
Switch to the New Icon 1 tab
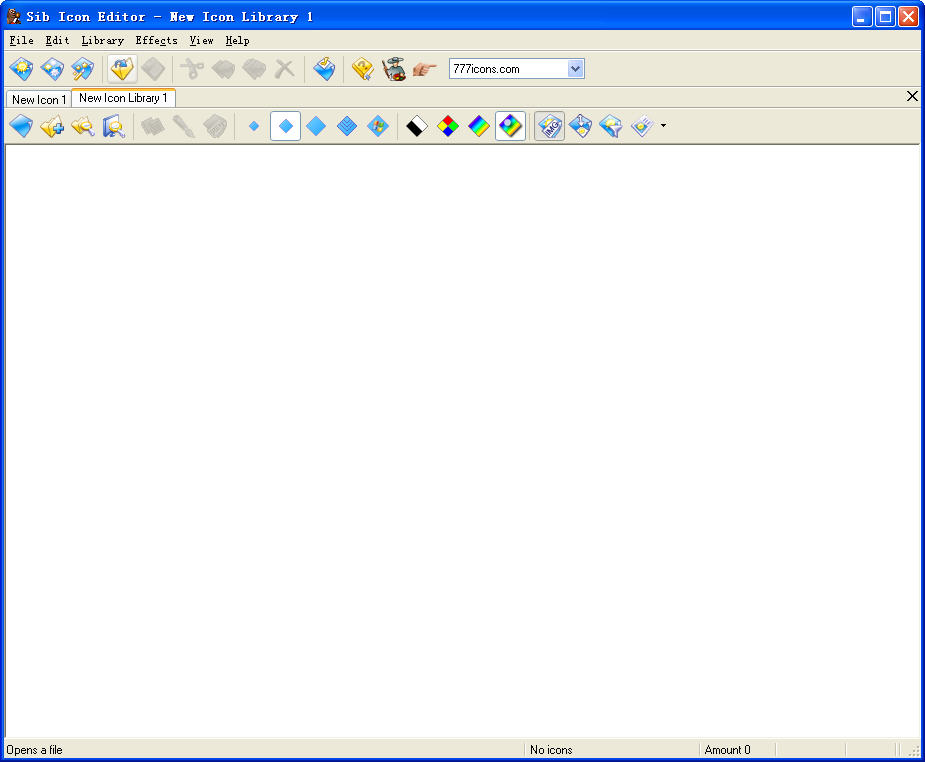click(39, 100)
